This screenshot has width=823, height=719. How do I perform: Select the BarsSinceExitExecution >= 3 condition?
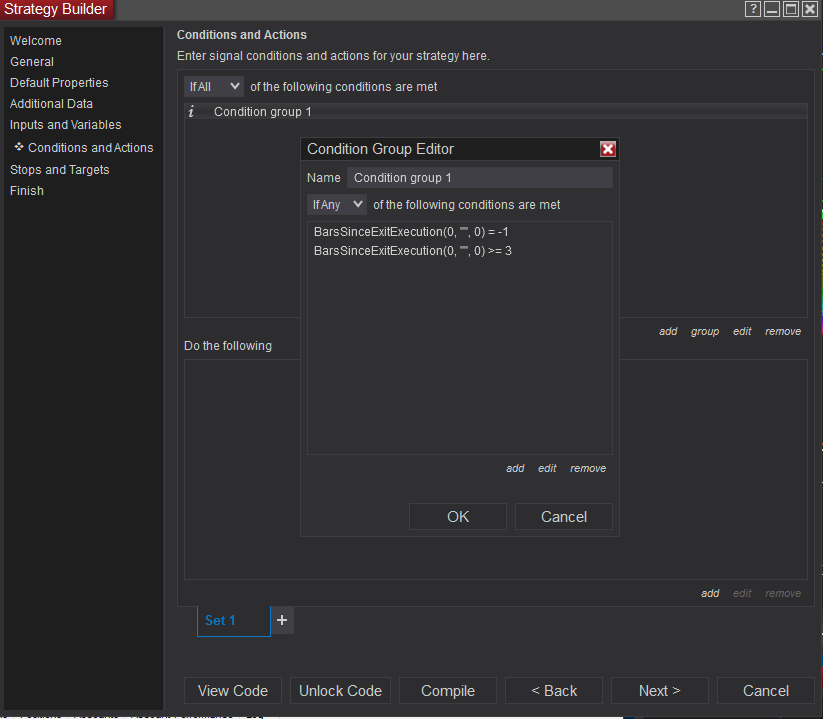pos(413,251)
